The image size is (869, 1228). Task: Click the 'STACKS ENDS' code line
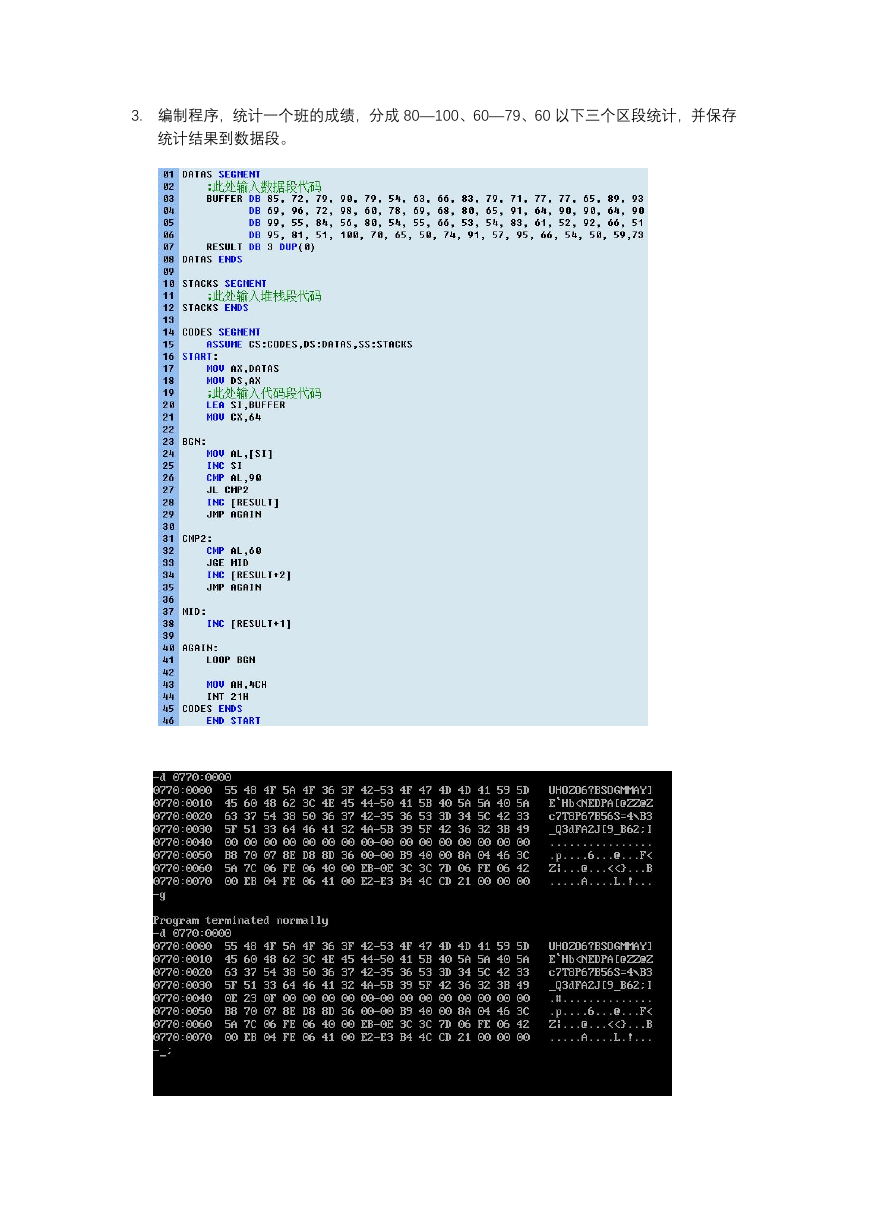coord(215,308)
